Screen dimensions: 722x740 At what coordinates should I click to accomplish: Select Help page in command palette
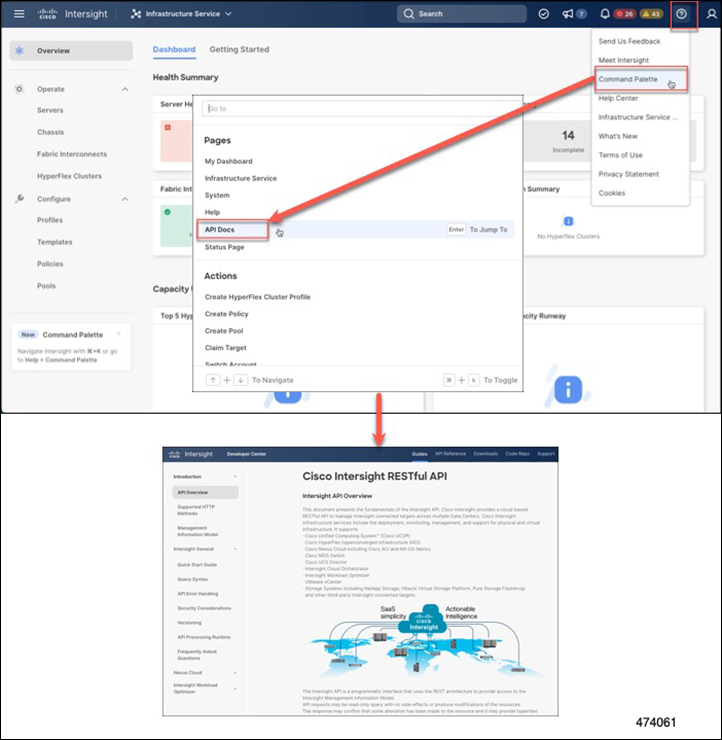tap(212, 212)
